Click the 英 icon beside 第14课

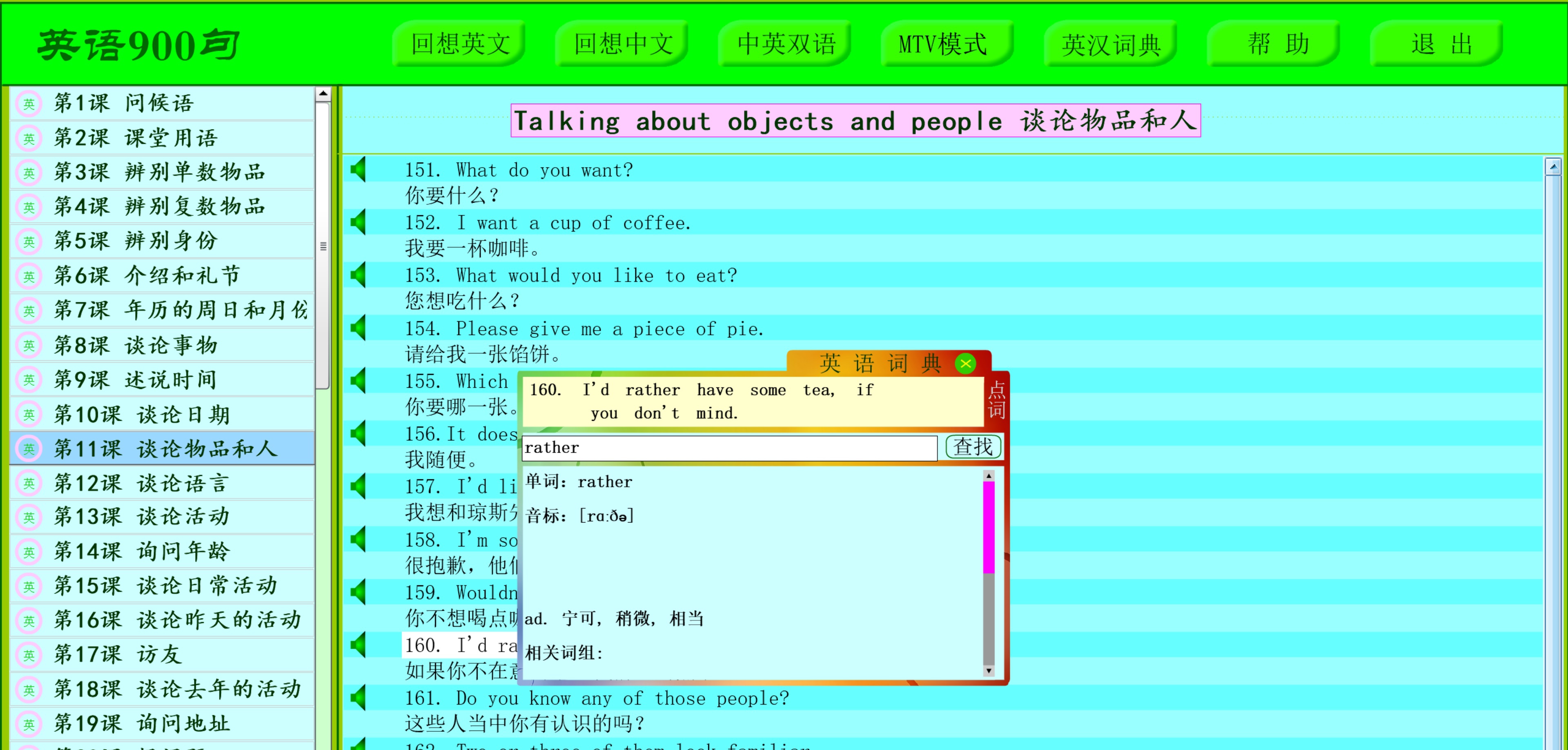(x=29, y=551)
